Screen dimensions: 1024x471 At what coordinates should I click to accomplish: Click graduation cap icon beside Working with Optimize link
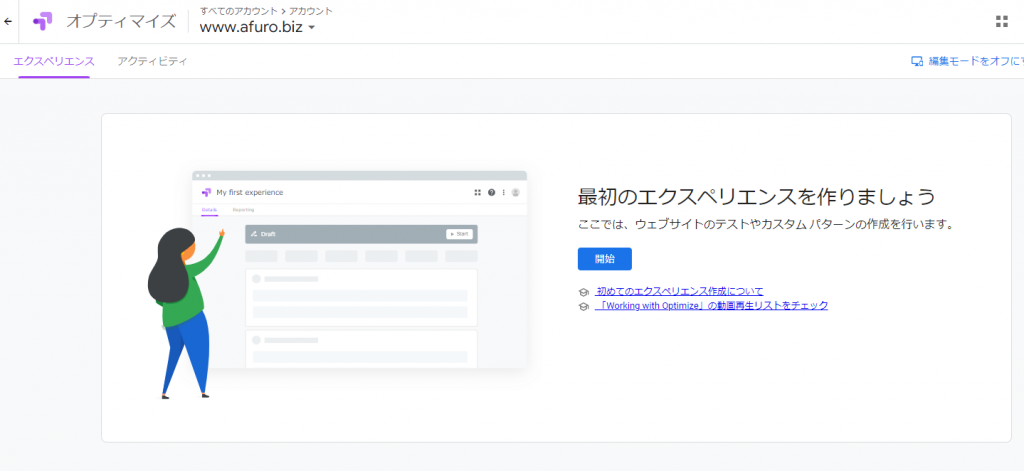pos(584,306)
